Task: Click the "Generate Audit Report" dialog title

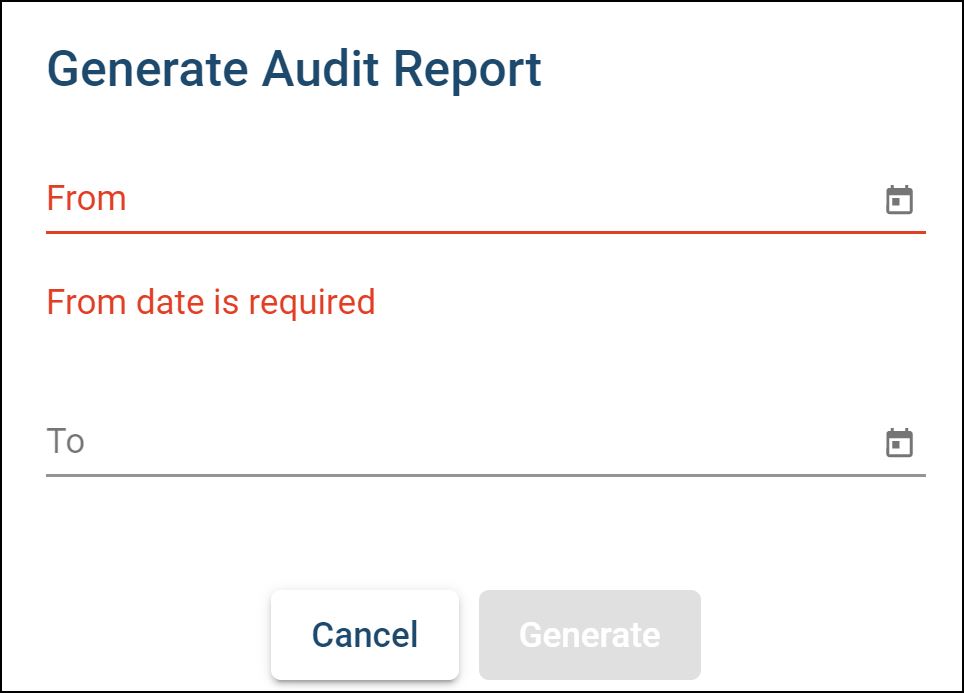Action: tap(294, 70)
